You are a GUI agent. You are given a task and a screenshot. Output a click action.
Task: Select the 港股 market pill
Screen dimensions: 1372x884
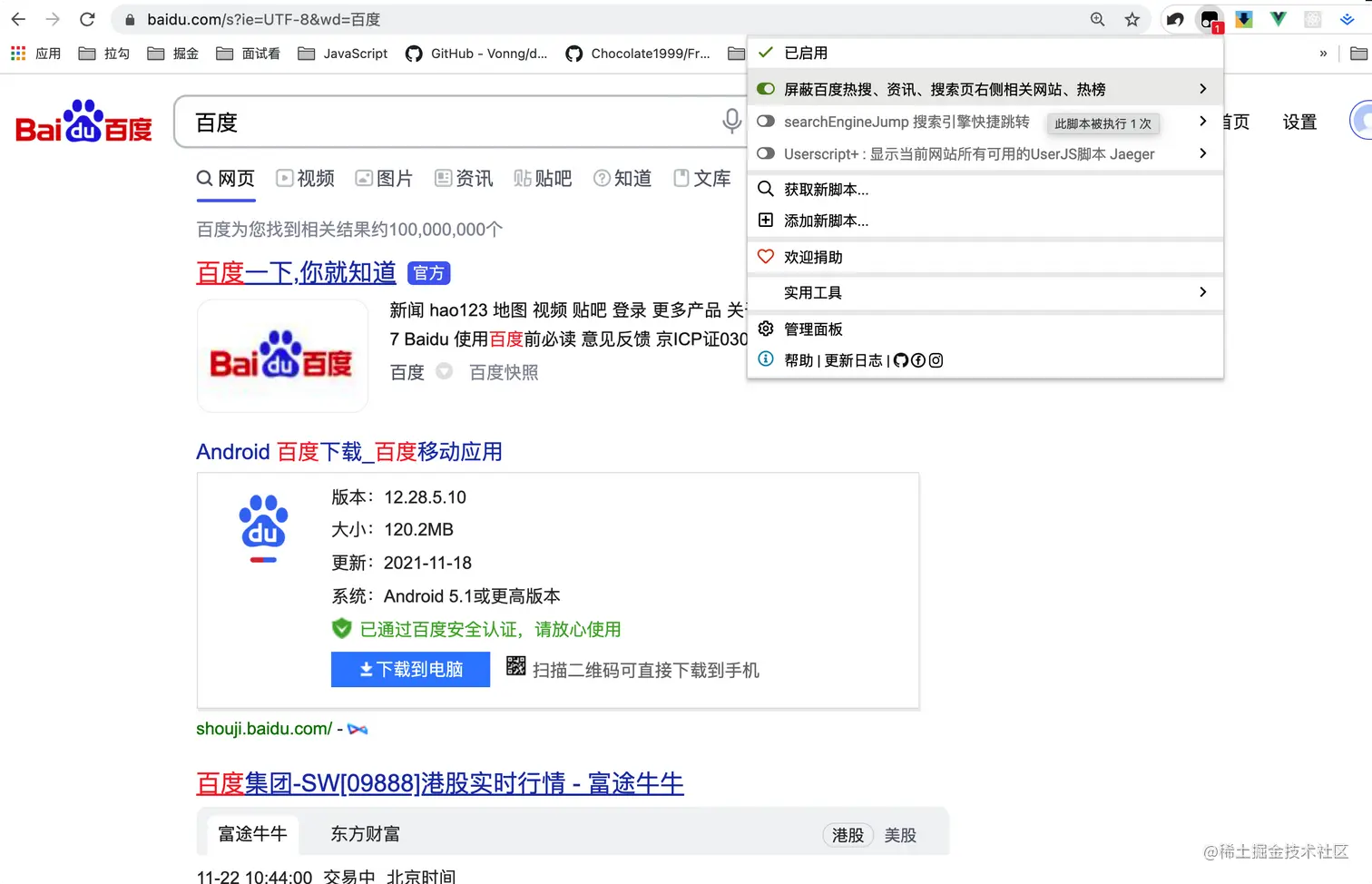[848, 835]
